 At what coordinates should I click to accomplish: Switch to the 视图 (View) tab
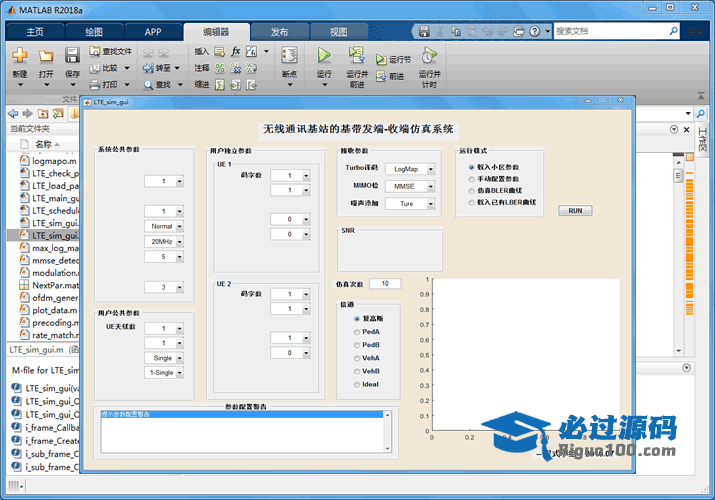[x=338, y=32]
